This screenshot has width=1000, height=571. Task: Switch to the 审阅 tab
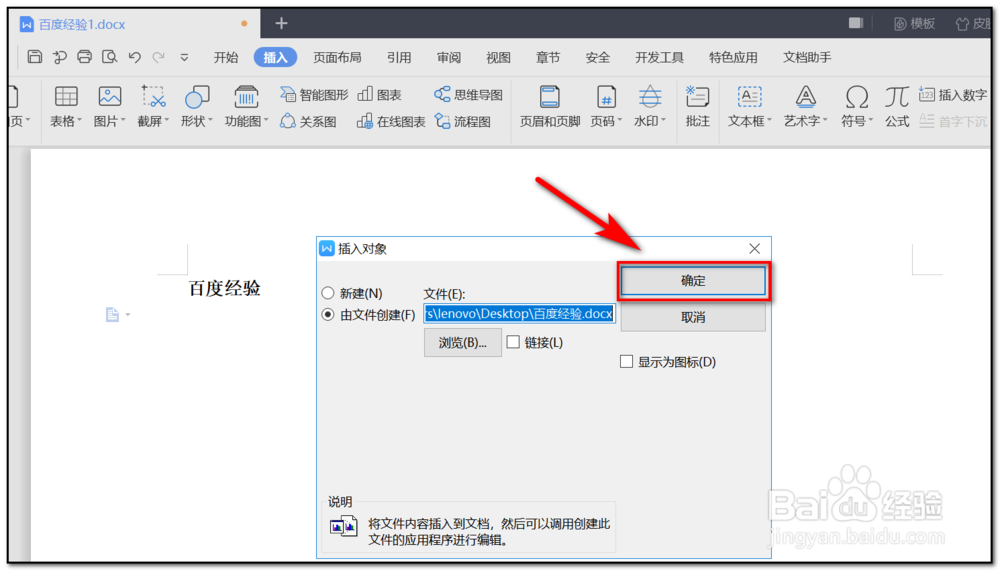coord(449,57)
